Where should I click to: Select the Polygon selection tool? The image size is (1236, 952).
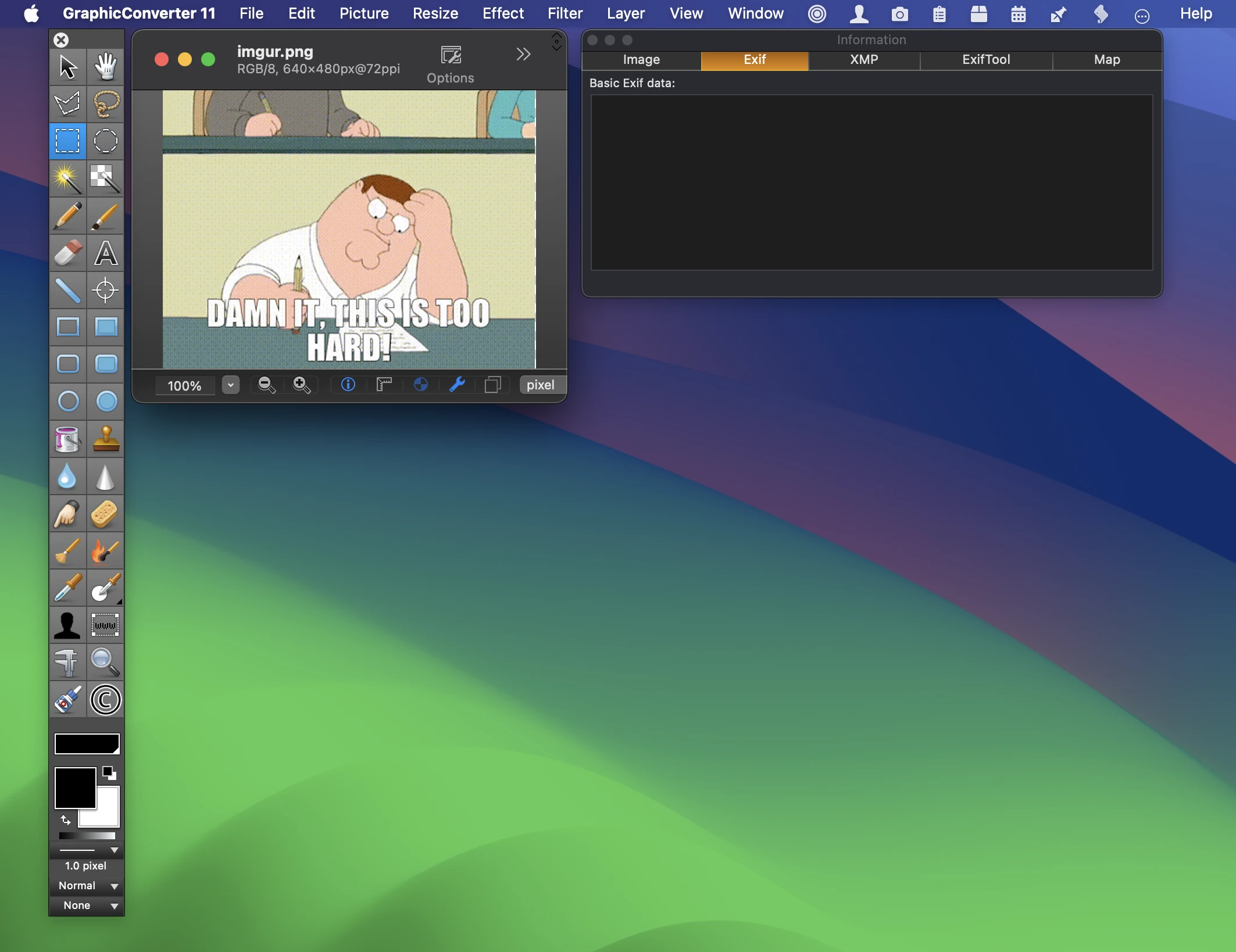68,104
